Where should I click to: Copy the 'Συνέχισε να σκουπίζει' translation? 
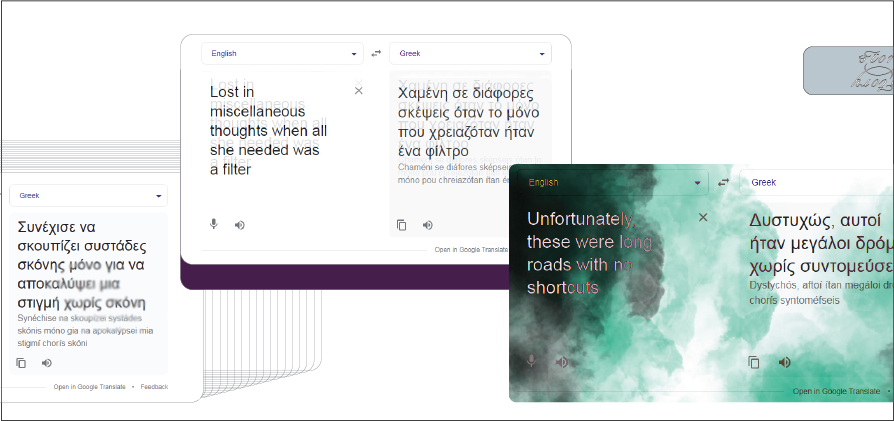pos(22,363)
